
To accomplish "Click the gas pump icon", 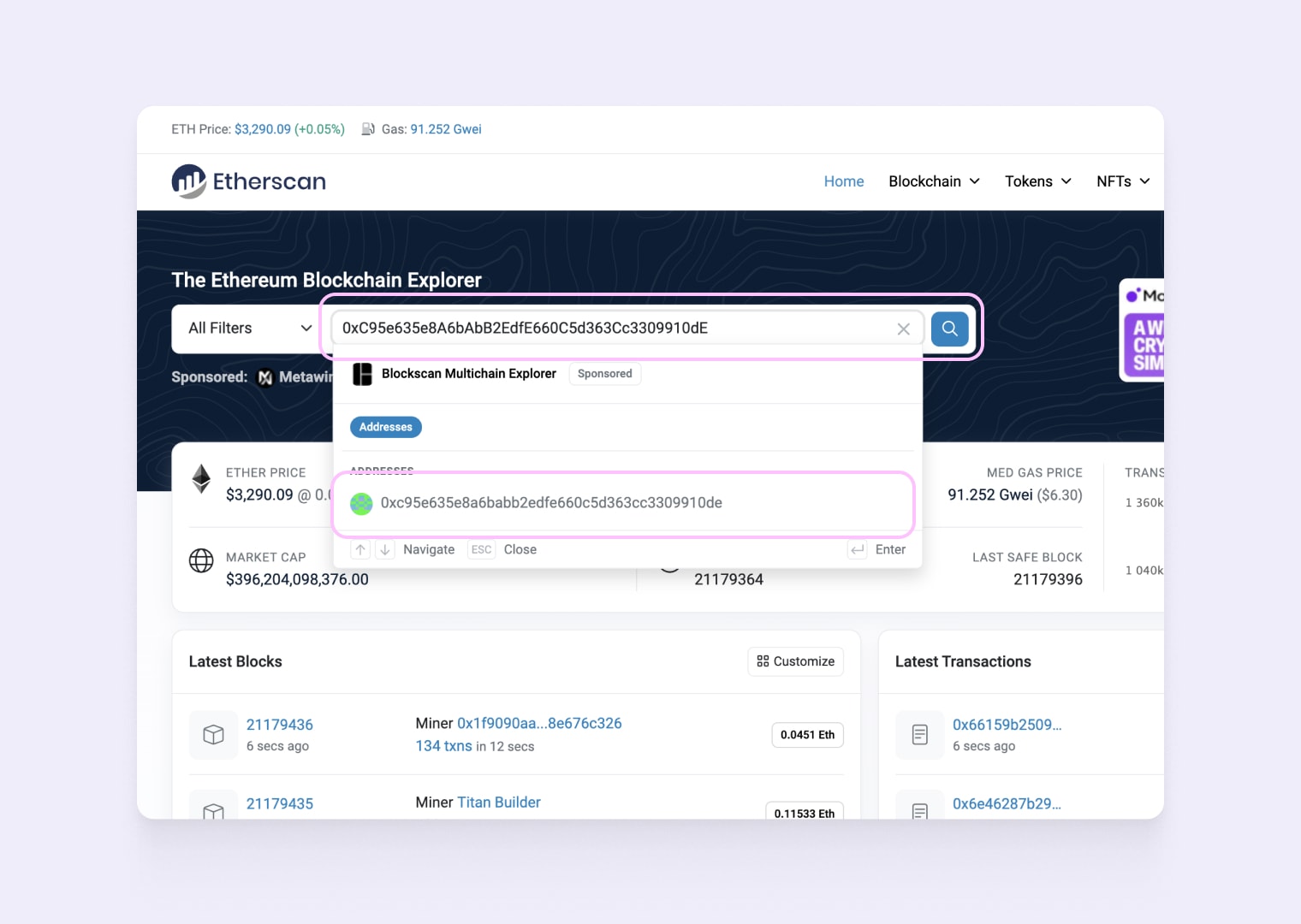I will pyautogui.click(x=368, y=129).
